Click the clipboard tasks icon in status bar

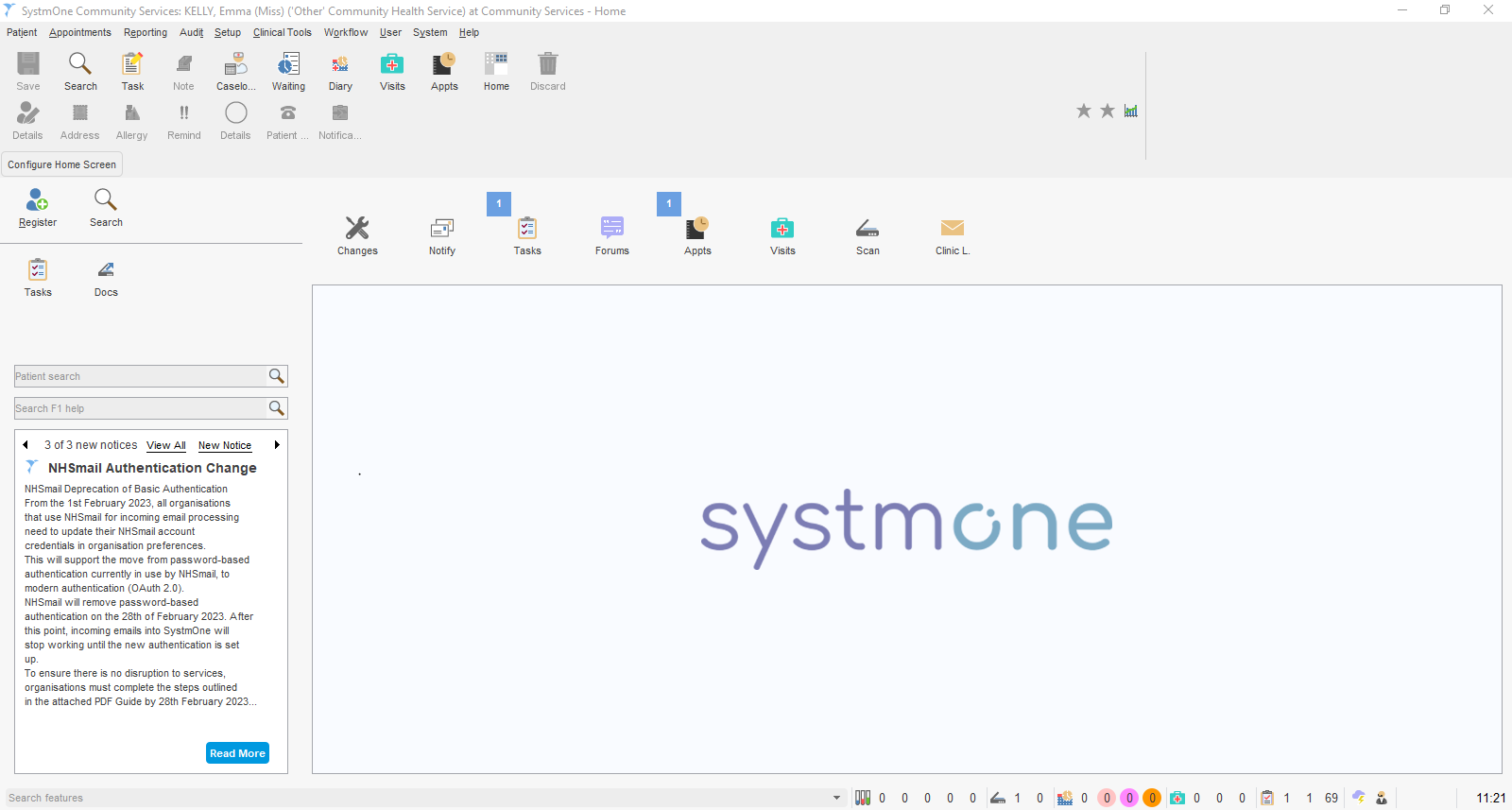click(1267, 798)
